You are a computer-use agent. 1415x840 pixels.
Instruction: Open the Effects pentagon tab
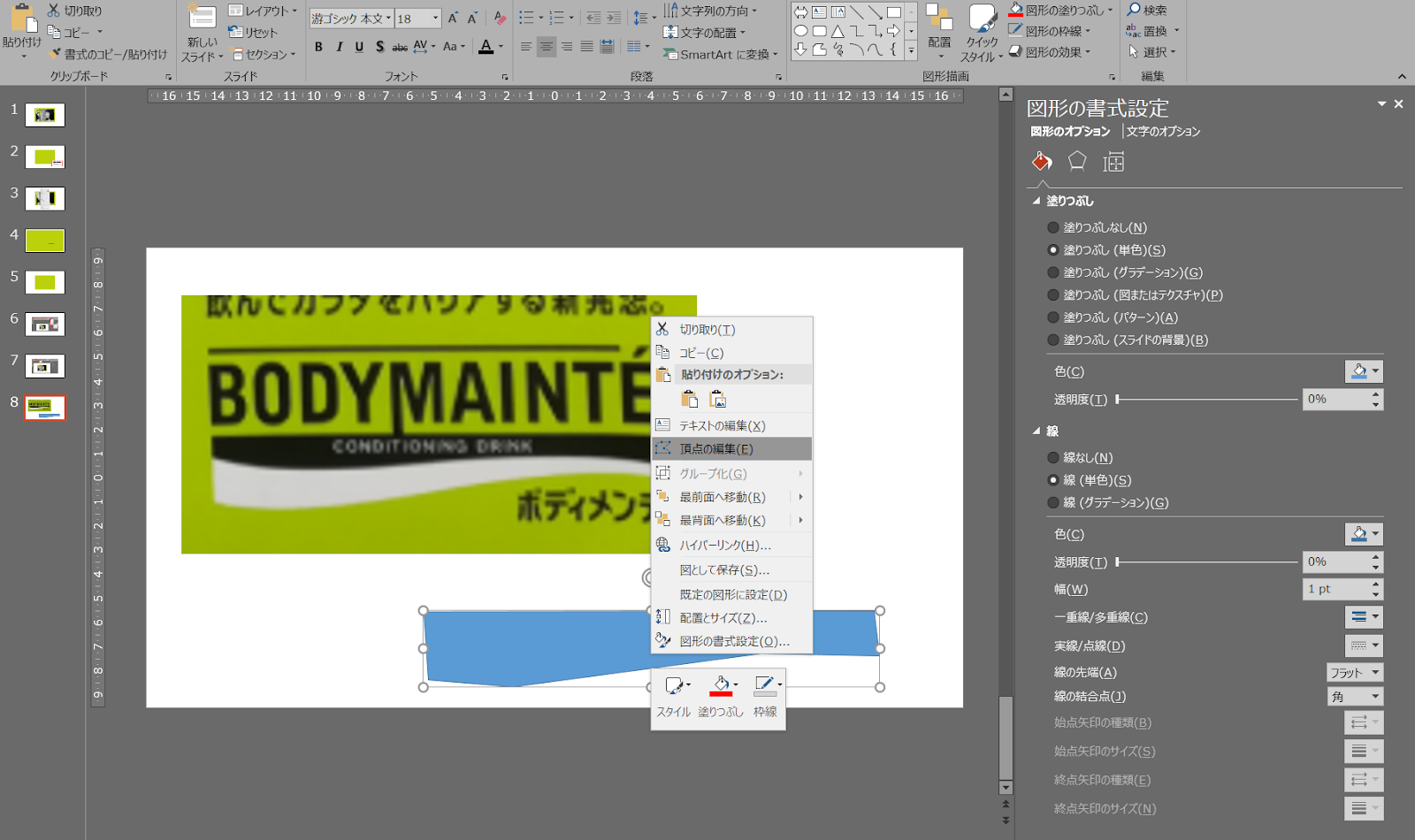1076,161
